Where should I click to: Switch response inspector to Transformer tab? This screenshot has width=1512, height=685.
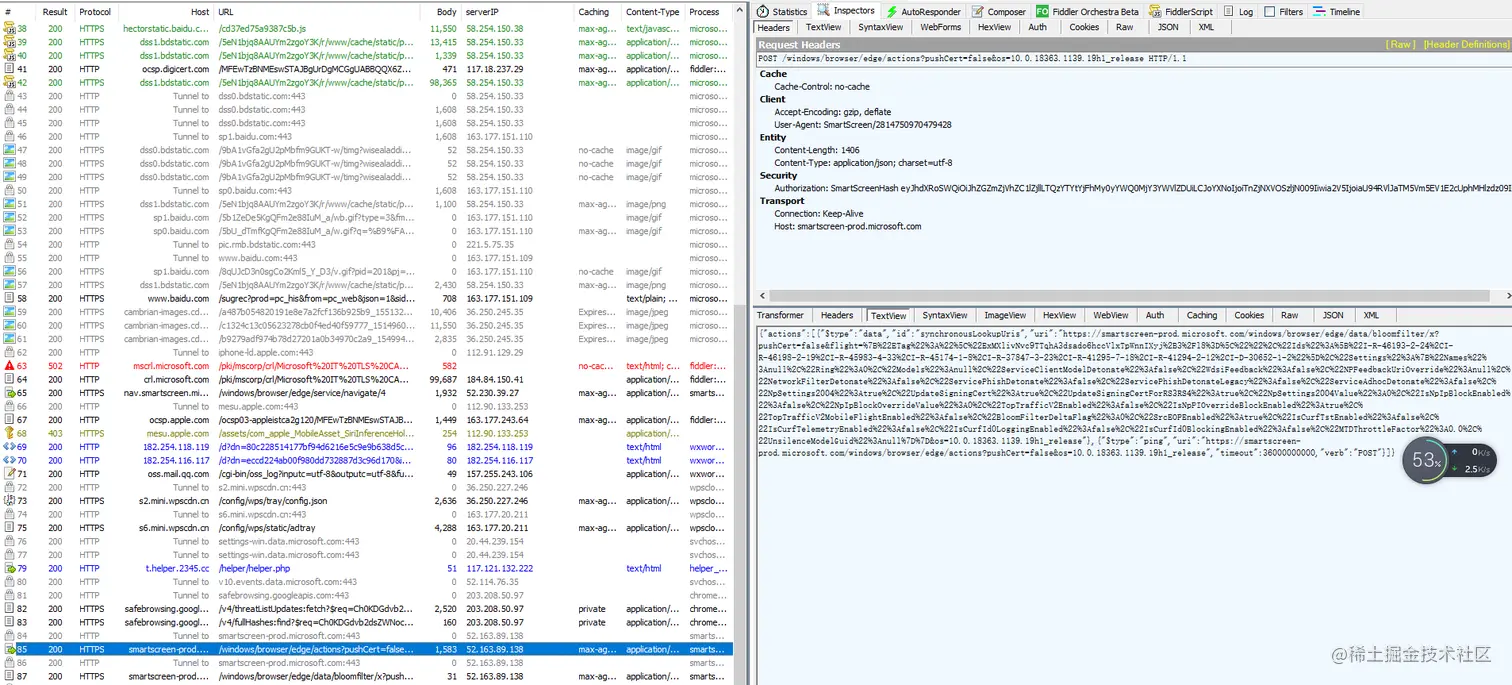point(780,315)
